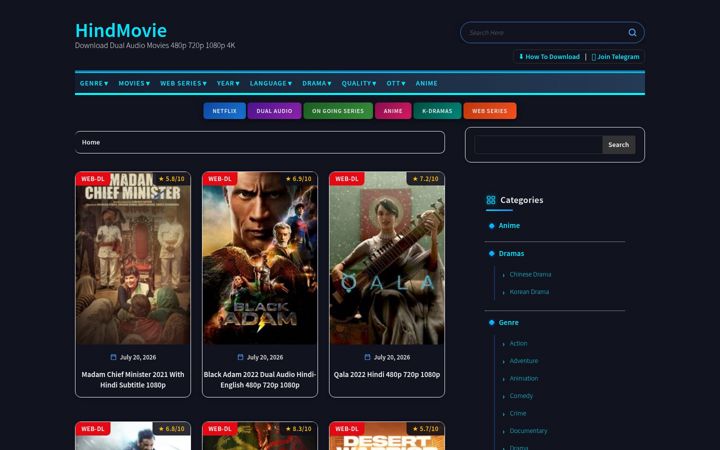Click the green ON GOING SERIES button
Viewport: 720px width, 450px height.
tap(338, 111)
